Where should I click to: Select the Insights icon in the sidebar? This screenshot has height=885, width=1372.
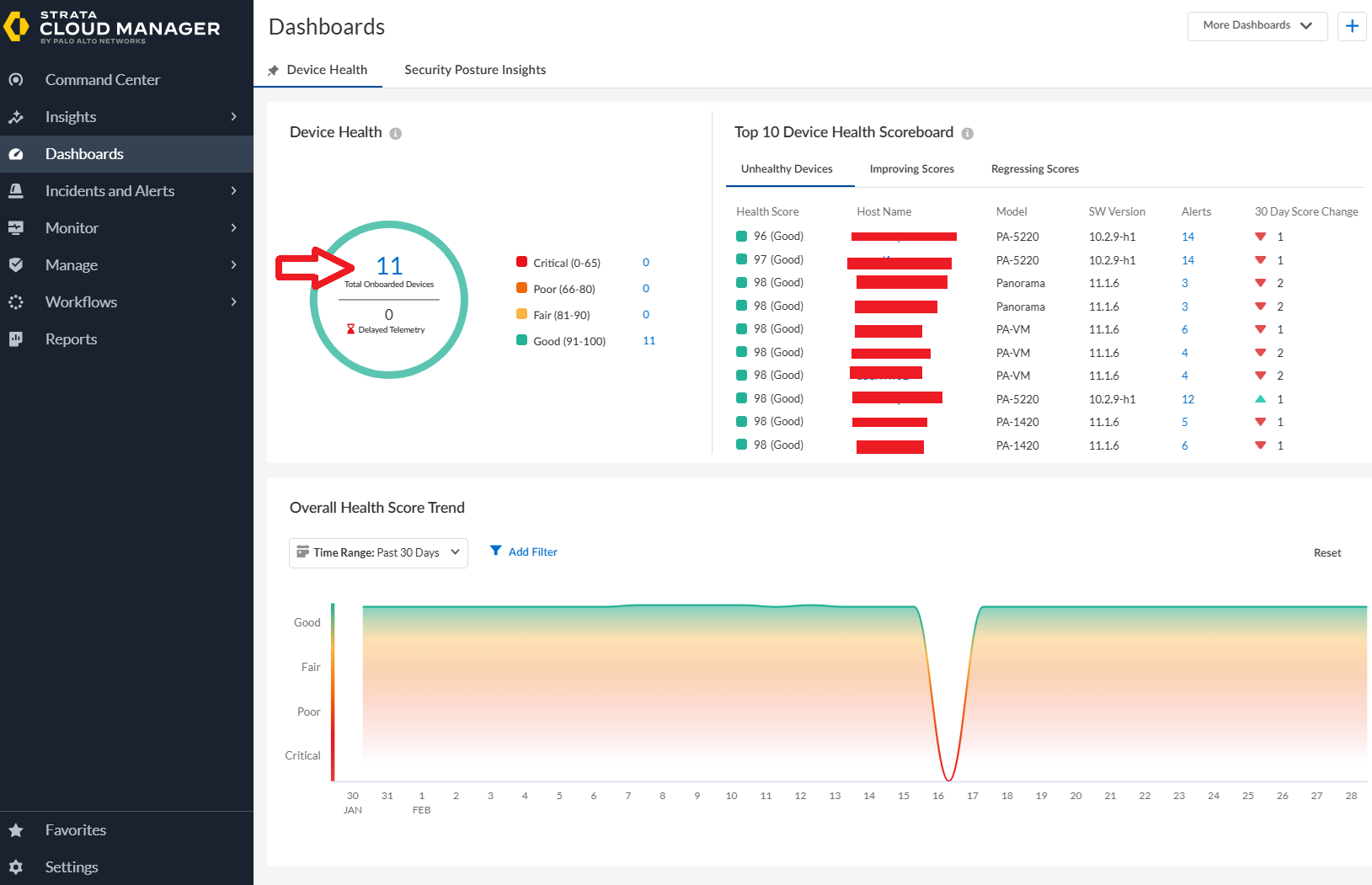click(x=17, y=116)
